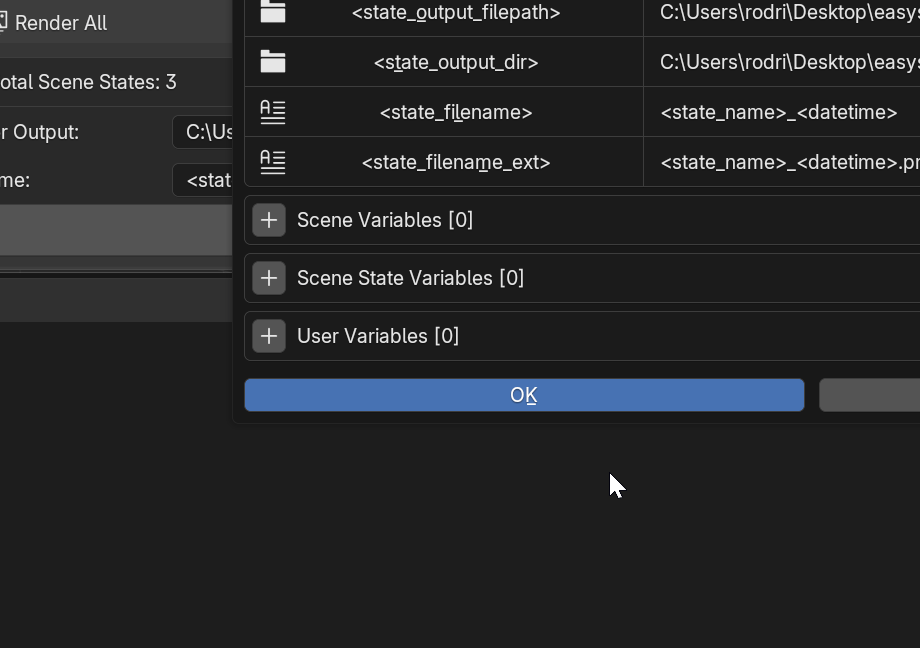Select the <state_output_filepath> variable
920x648 pixels.
pyautogui.click(x=456, y=12)
